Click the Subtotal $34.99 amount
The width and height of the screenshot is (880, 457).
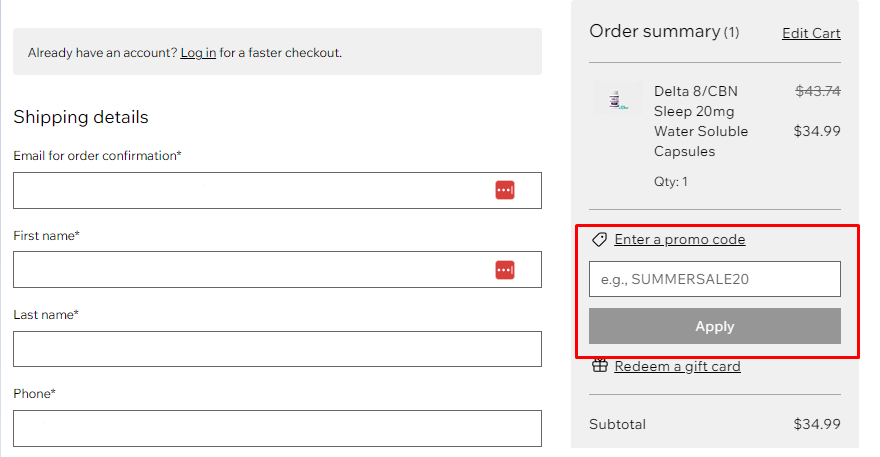pos(816,424)
